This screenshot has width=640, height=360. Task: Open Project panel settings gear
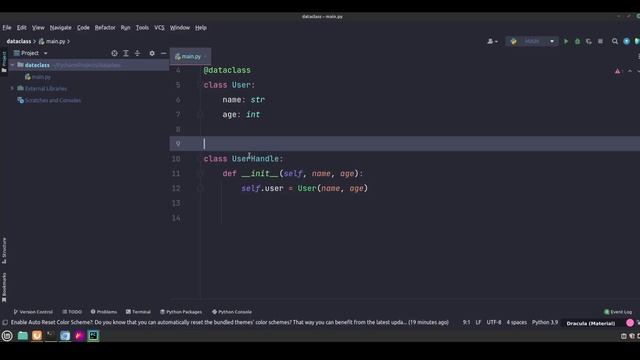(152, 53)
